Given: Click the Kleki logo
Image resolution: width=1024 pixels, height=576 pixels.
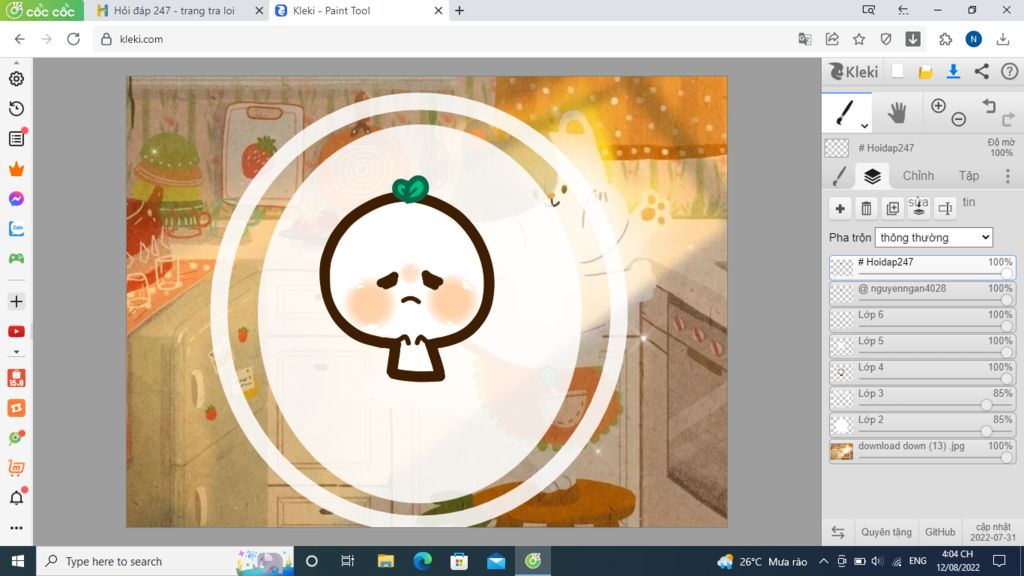Looking at the screenshot, I should 854,71.
